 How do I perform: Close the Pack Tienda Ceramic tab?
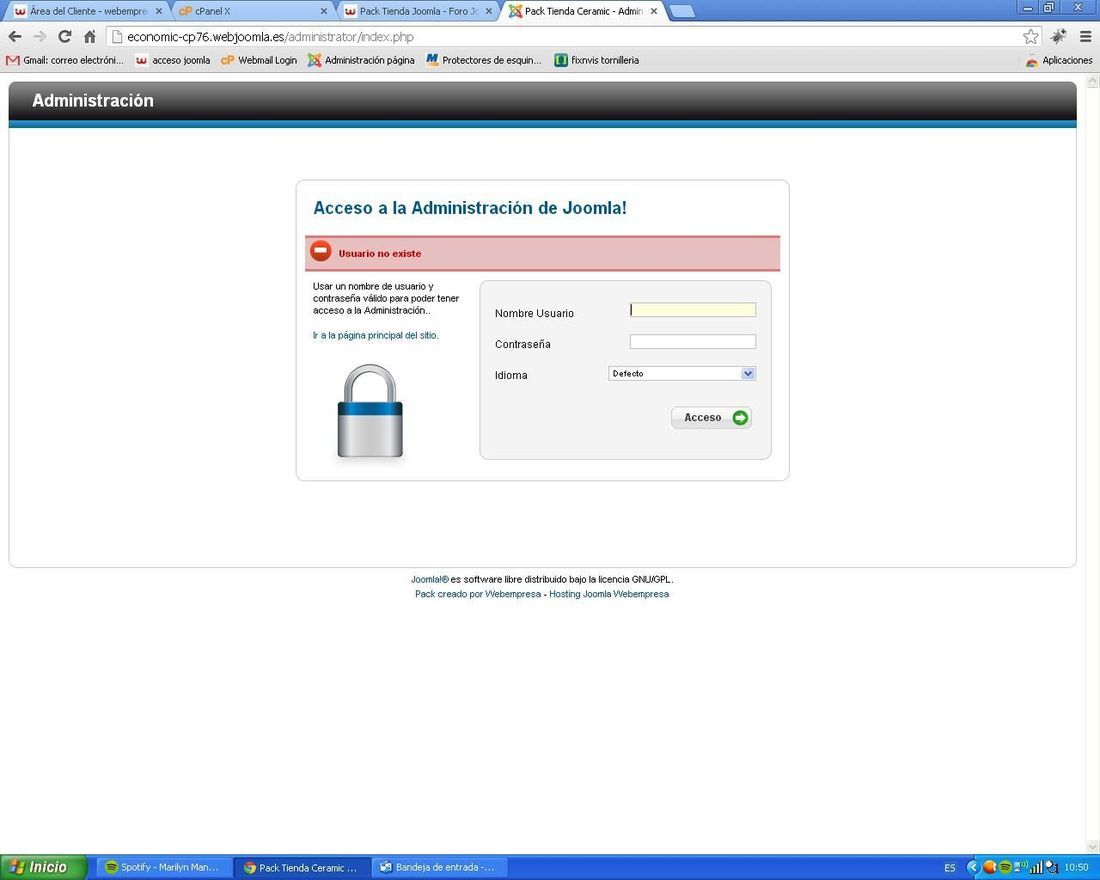tap(654, 11)
